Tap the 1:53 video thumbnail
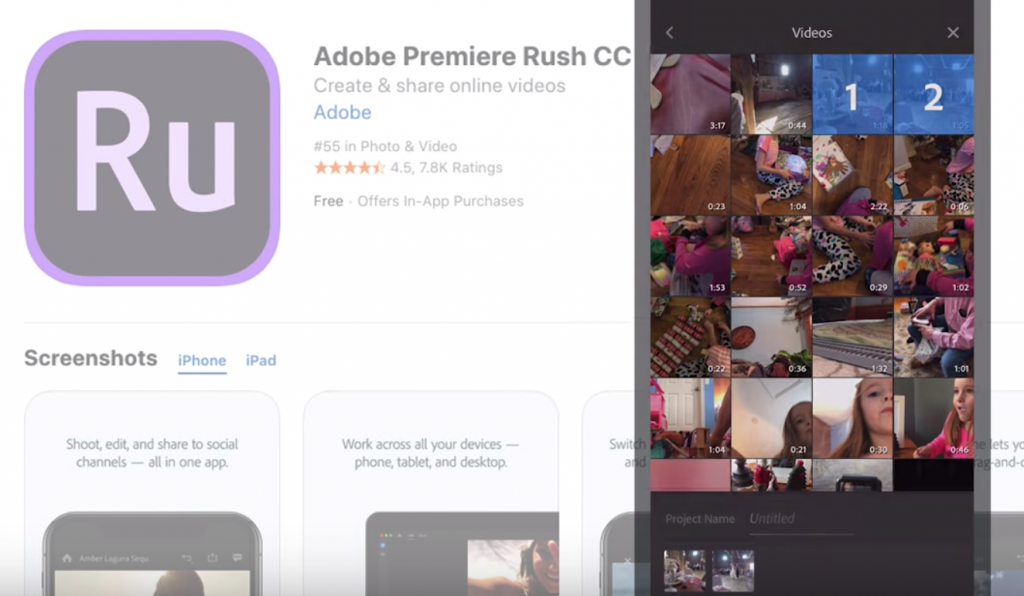1024x596 pixels. [690, 256]
